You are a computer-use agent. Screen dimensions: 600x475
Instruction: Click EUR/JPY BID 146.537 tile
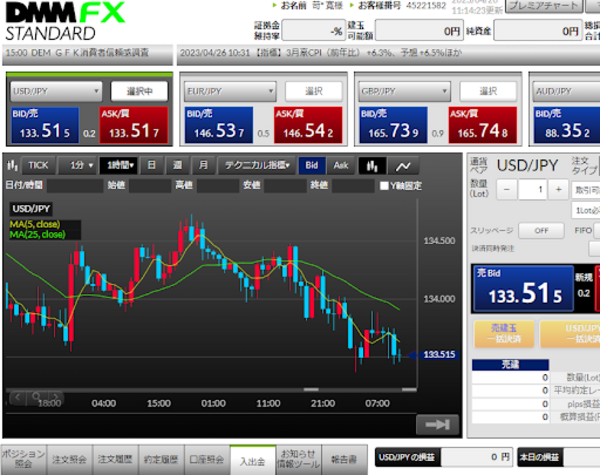(219, 125)
